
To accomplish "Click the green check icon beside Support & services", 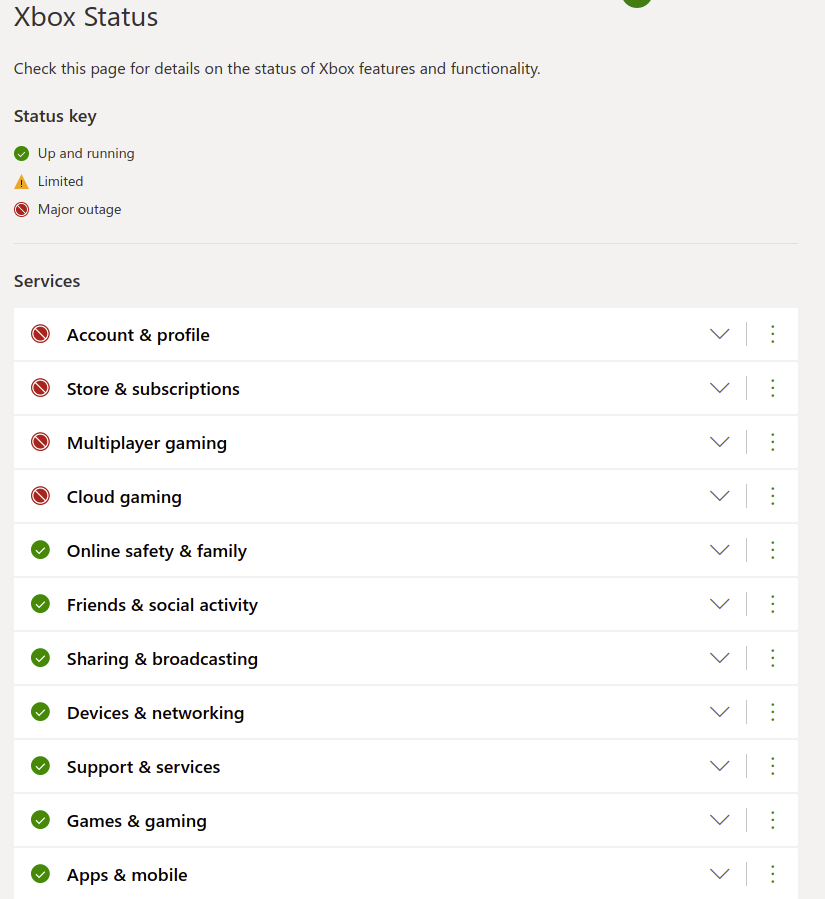I will [x=40, y=766].
